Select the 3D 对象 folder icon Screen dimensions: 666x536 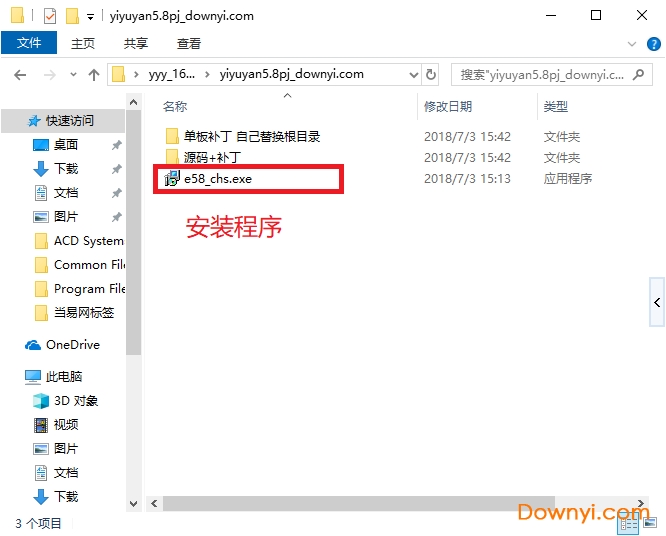(41, 401)
